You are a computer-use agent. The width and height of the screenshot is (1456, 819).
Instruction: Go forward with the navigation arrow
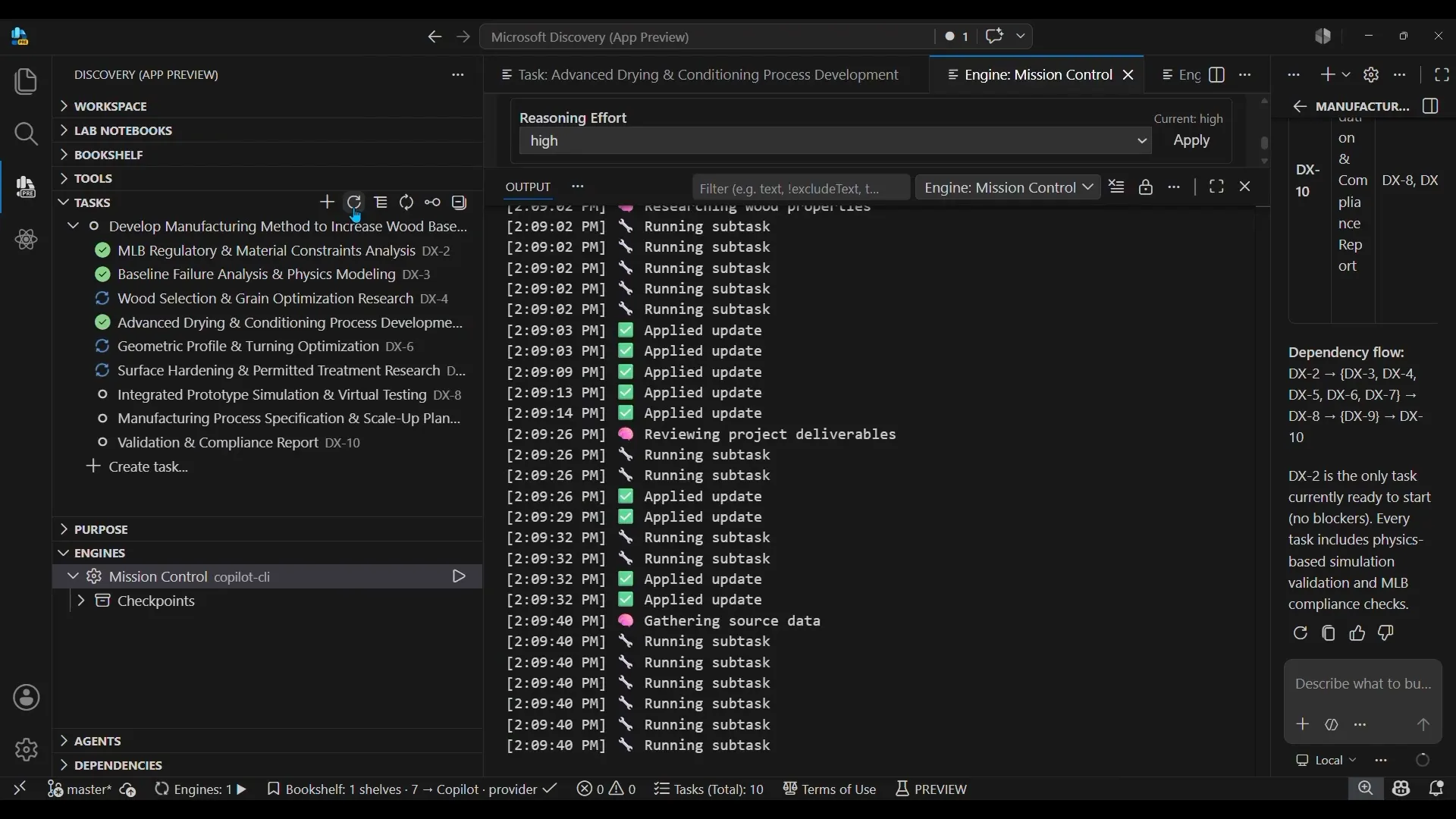tap(463, 37)
